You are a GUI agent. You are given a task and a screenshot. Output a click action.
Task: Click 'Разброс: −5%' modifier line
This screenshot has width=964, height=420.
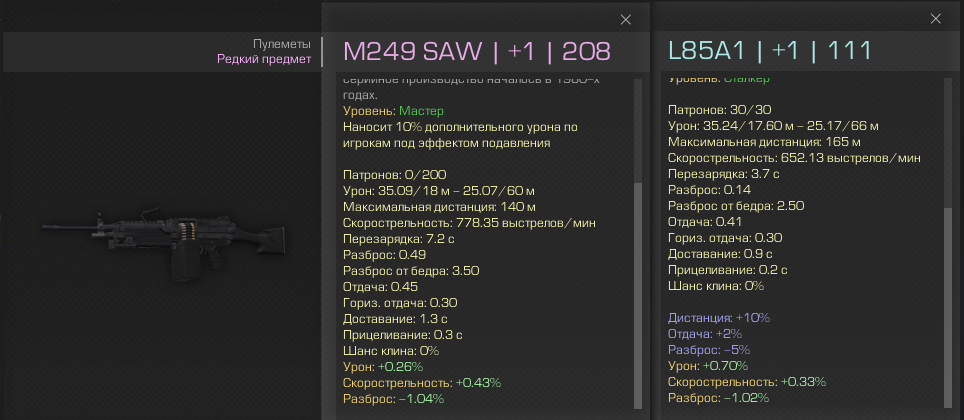(709, 350)
